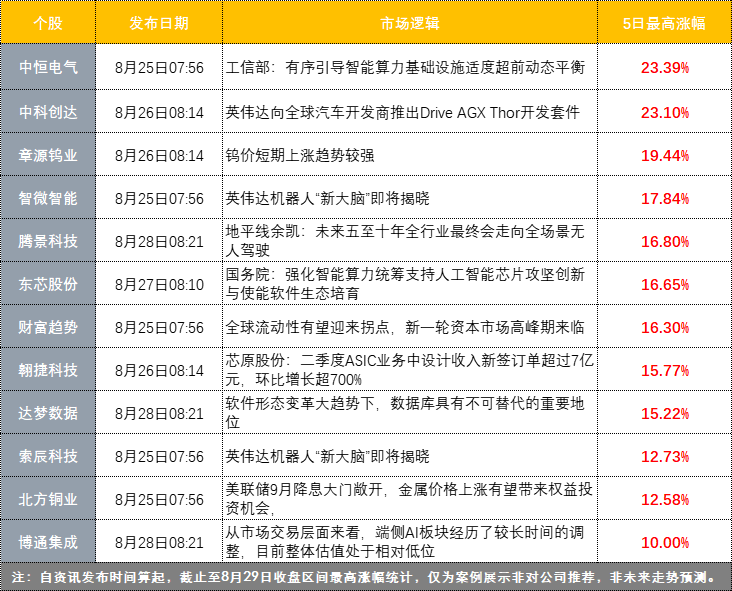This screenshot has width=732, height=591.
Task: Click the date in 翱捷科技 row
Action: [159, 370]
